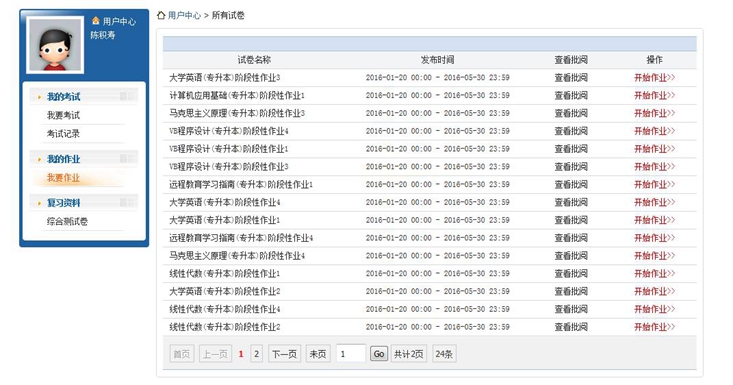Select 我要作业 in the sidebar
The image size is (733, 385).
(x=63, y=178)
